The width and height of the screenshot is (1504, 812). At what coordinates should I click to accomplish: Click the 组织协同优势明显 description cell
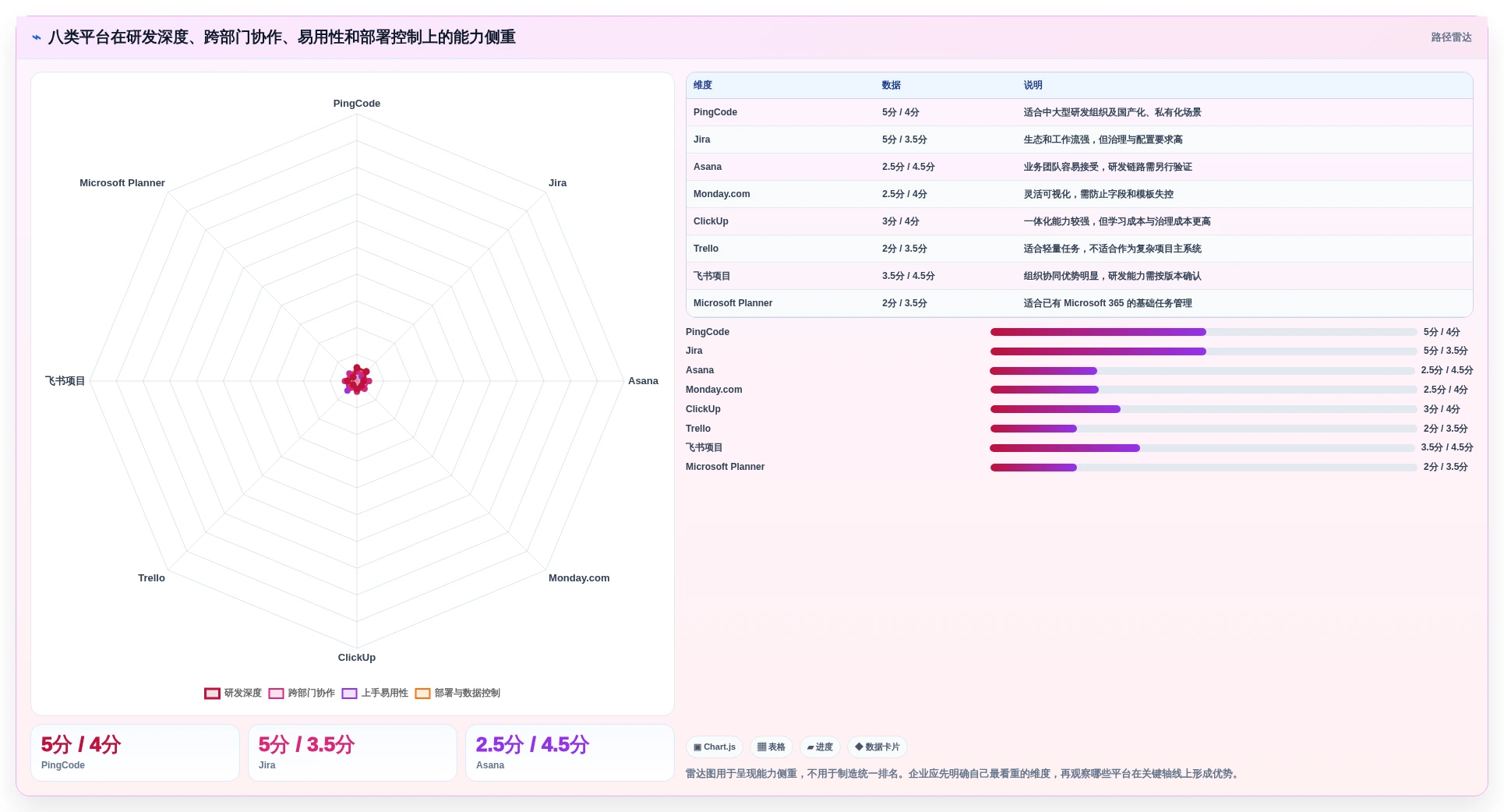tap(1112, 276)
